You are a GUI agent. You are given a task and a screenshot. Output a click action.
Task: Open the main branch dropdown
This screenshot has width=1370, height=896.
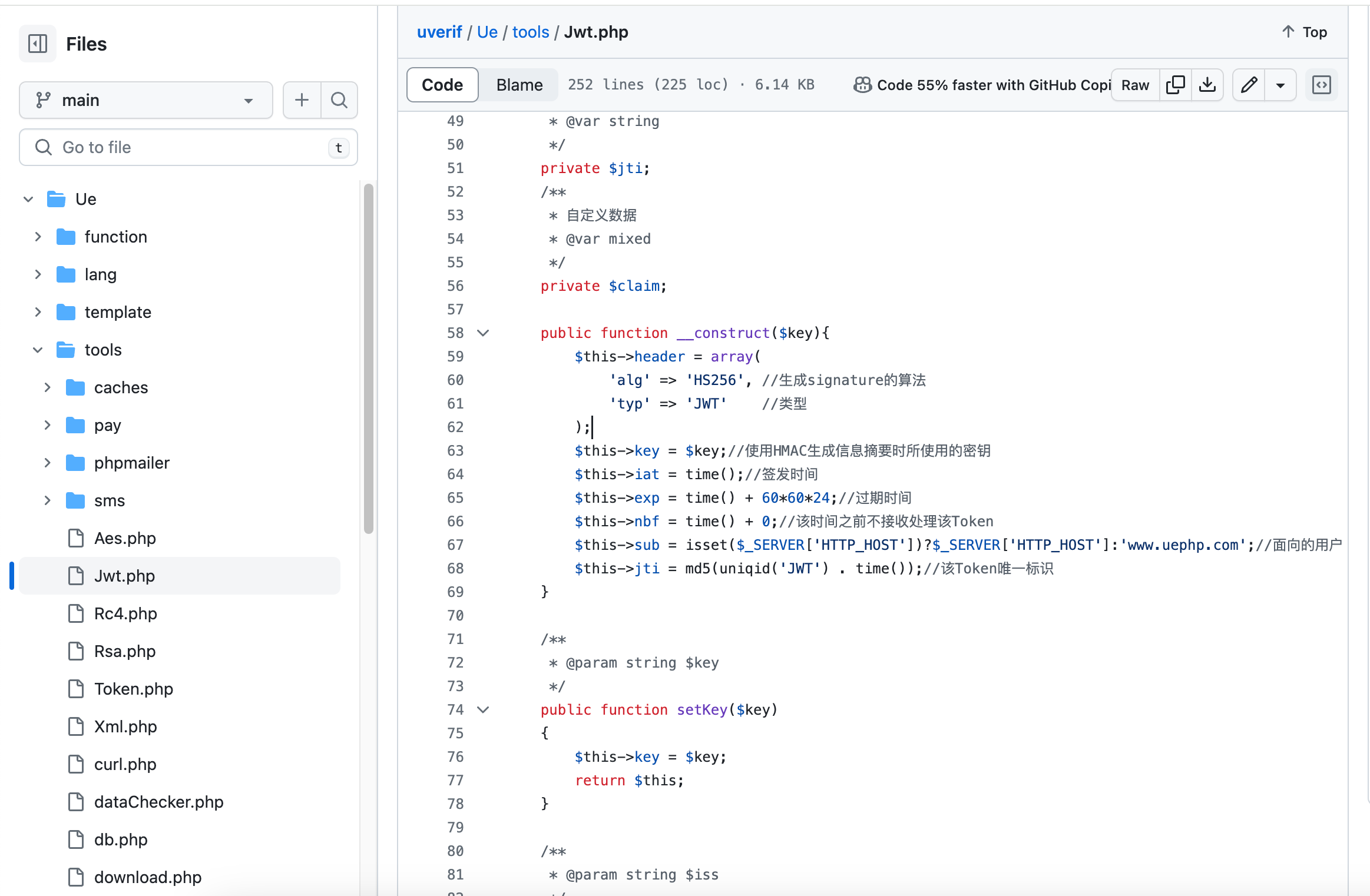coord(145,100)
